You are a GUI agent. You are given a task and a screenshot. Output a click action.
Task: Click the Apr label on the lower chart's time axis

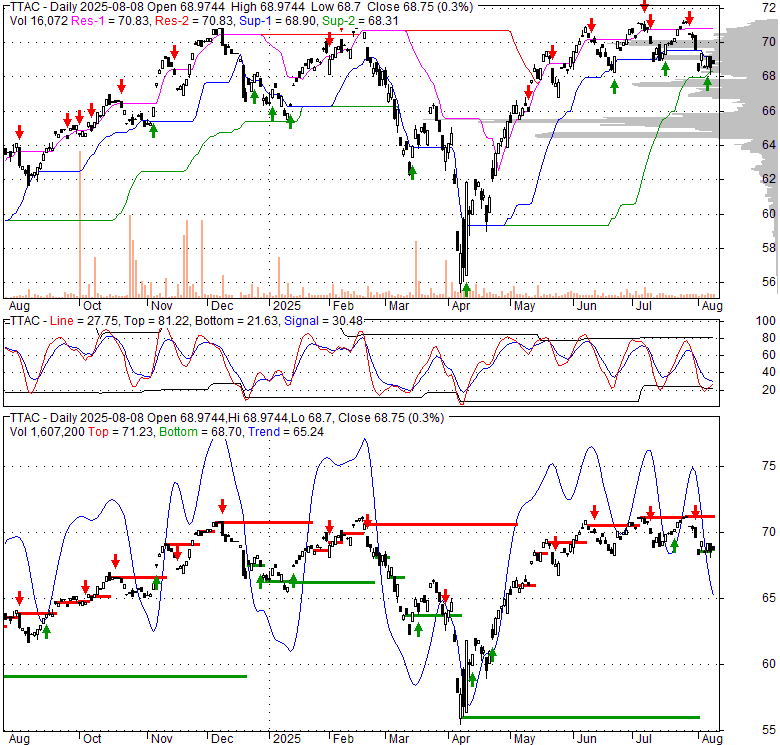click(463, 739)
